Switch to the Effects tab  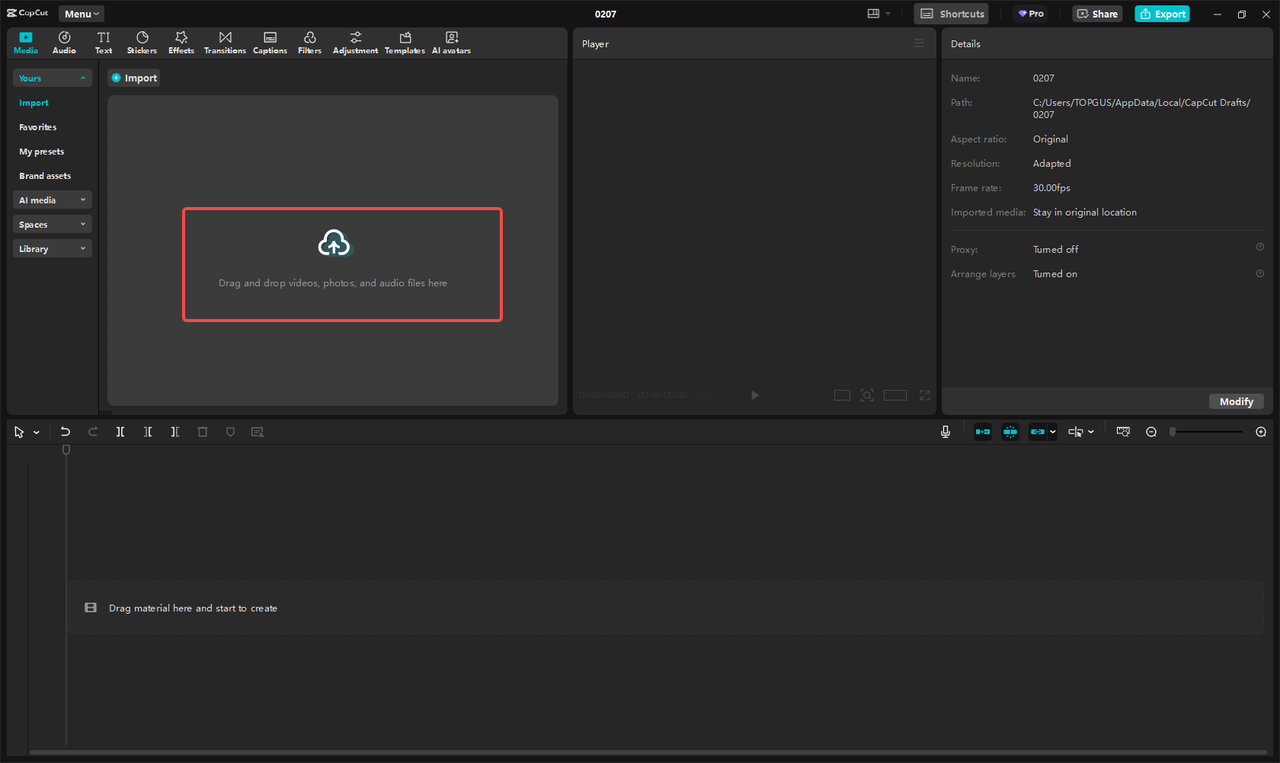click(181, 43)
